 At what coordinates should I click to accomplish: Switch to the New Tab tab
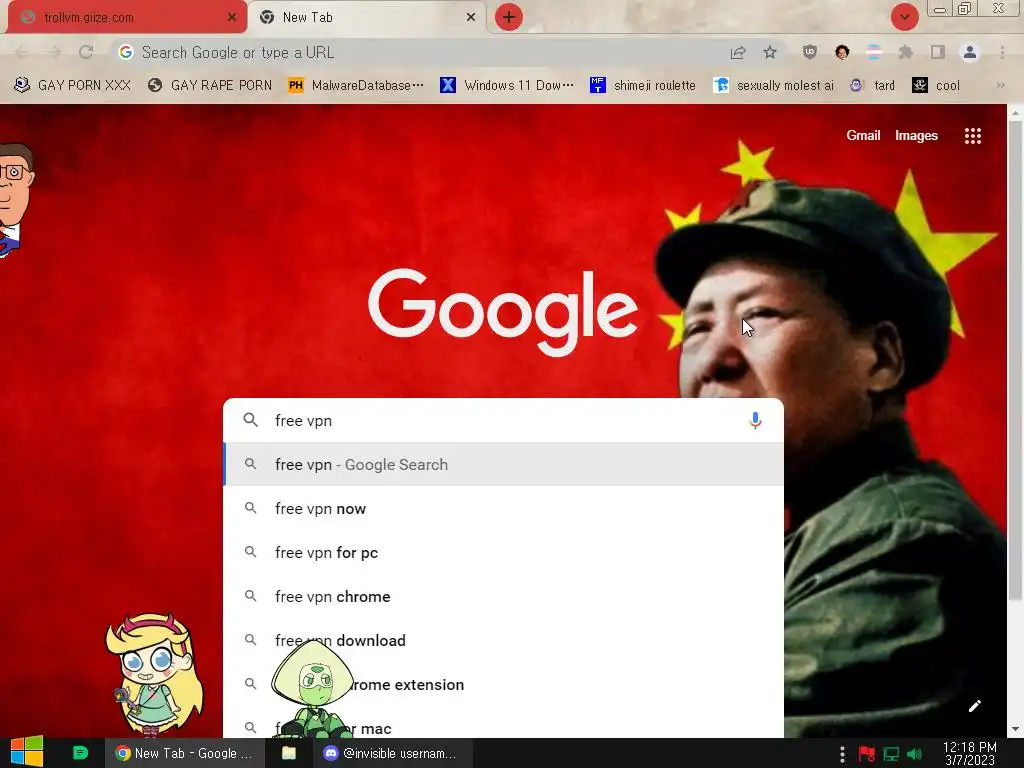(x=368, y=17)
